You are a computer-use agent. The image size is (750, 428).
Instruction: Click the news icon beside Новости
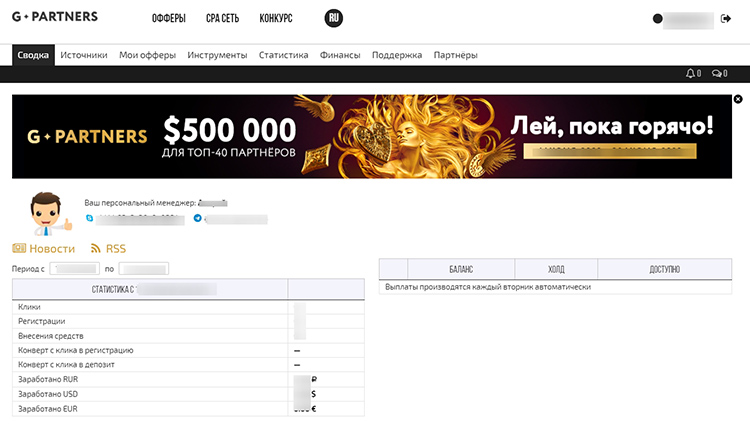coord(19,248)
